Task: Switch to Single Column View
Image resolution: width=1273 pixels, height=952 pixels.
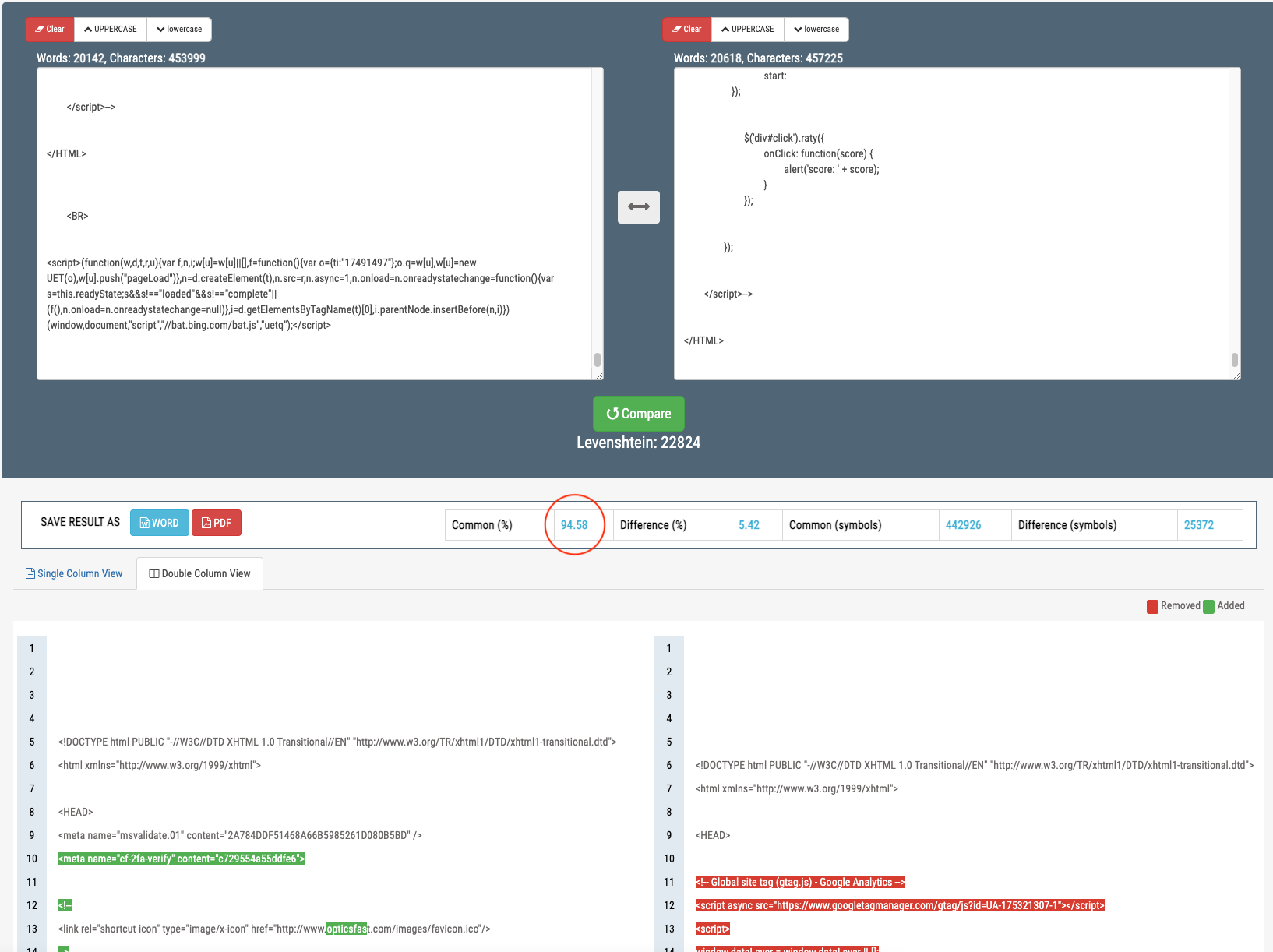Action: [74, 573]
